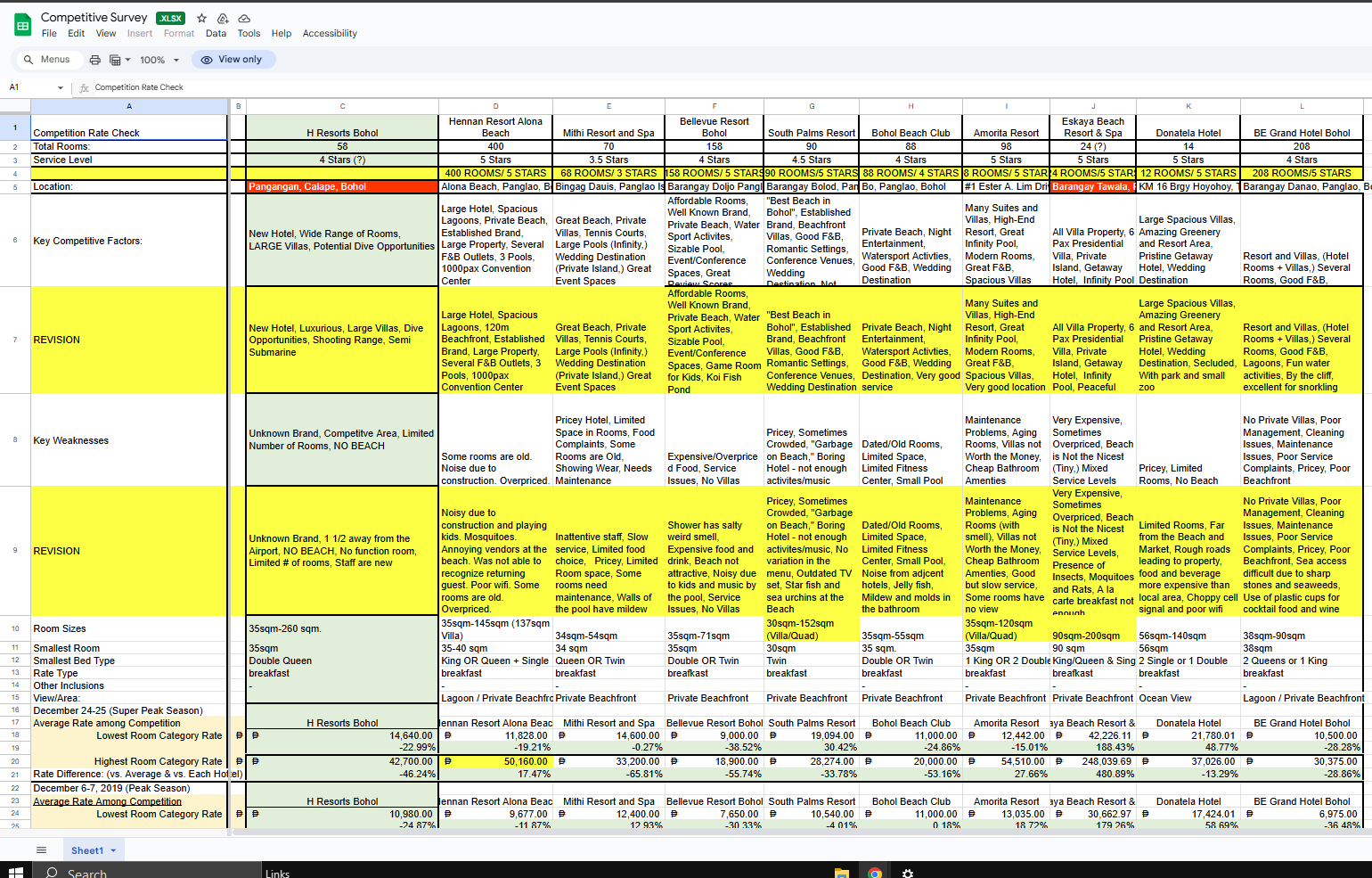Click the 'December 6-7, 2019 (Peak Season)' cell
Viewport: 1372px width, 878px height.
[x=129, y=788]
